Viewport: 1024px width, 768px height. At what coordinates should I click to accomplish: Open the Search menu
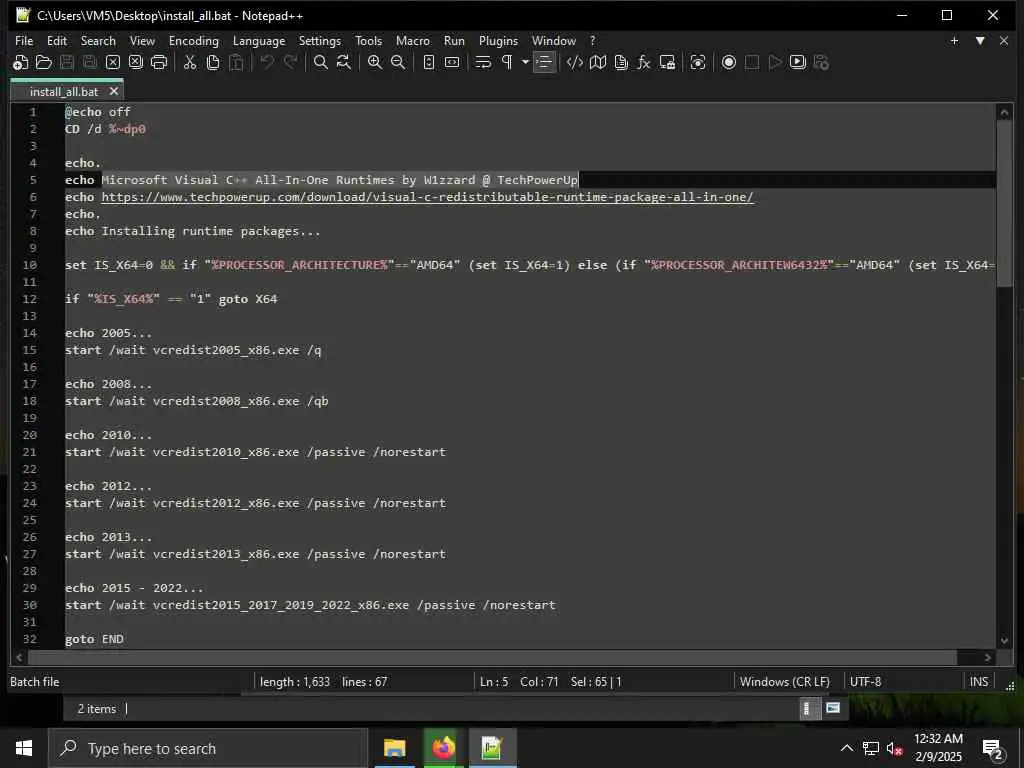(98, 40)
